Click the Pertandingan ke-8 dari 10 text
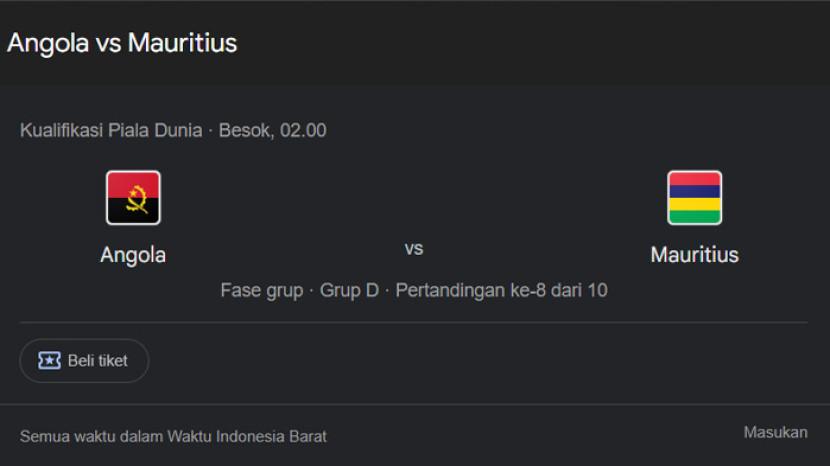 click(502, 291)
